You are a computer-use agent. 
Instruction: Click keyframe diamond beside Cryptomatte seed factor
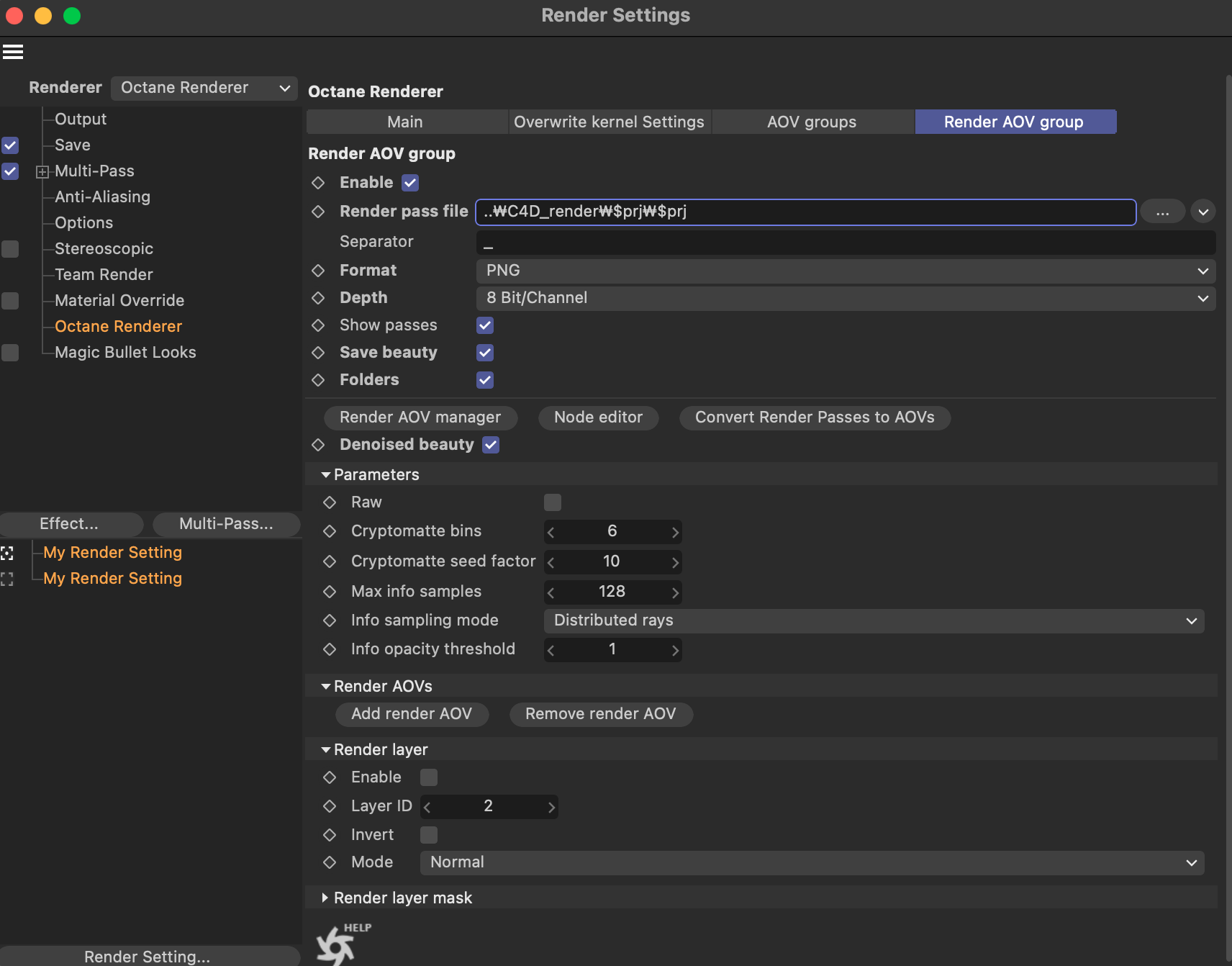[330, 561]
